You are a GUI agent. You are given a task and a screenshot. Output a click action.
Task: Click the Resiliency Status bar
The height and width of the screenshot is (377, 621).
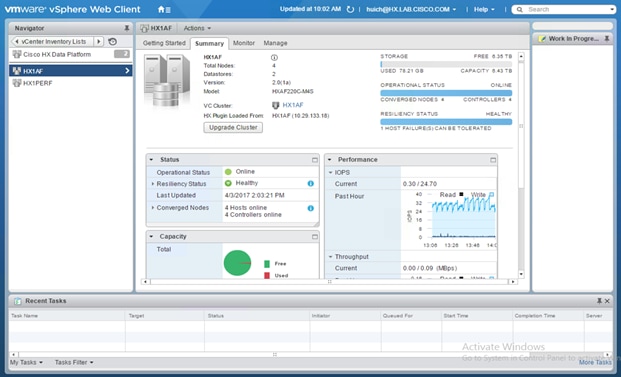pos(446,122)
